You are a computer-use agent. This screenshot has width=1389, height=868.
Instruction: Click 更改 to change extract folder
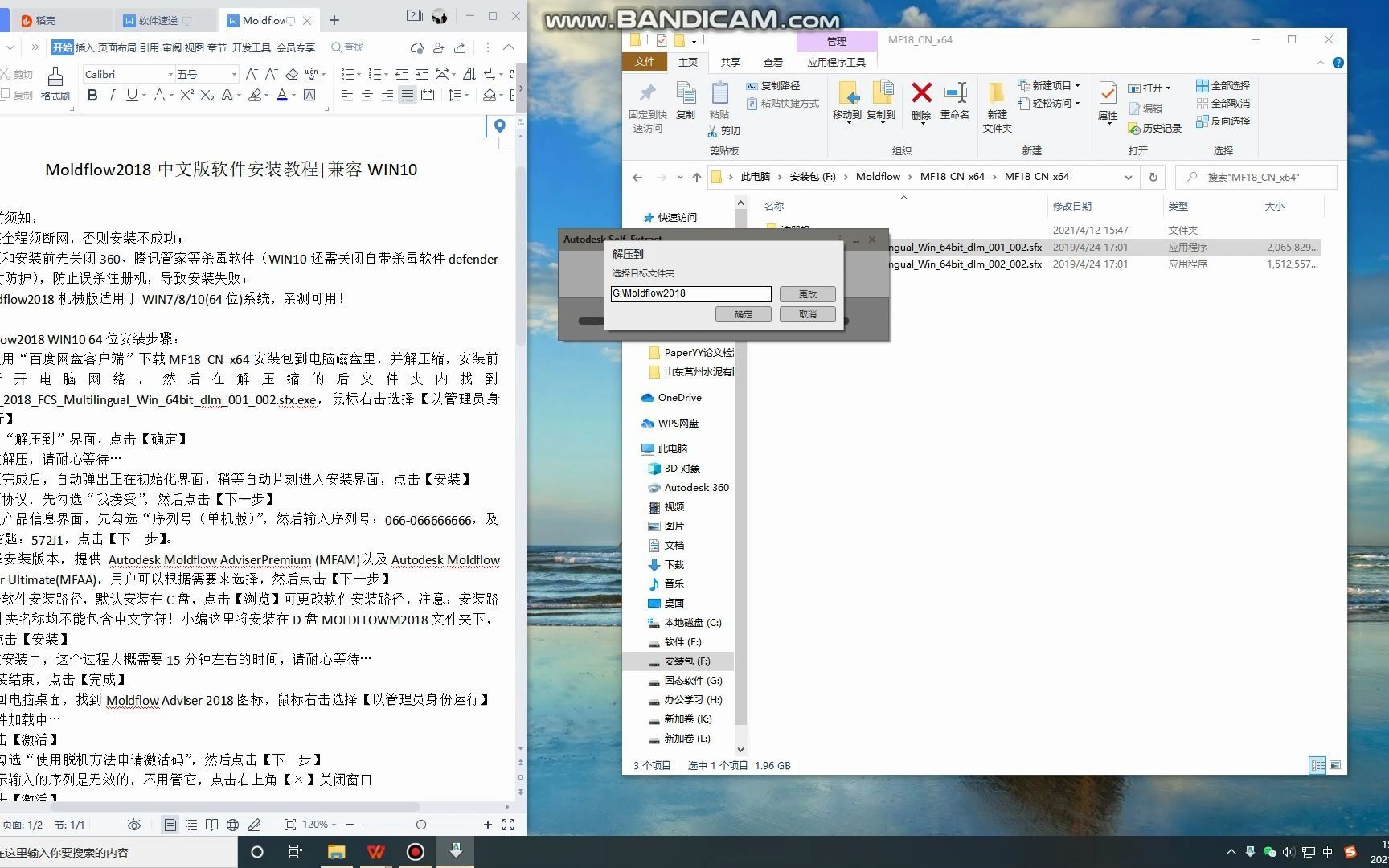point(808,294)
